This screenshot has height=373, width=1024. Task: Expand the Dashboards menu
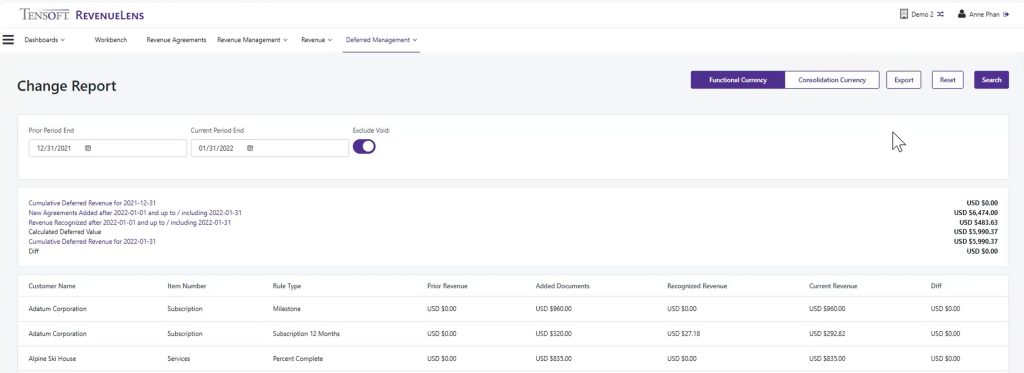(44, 40)
